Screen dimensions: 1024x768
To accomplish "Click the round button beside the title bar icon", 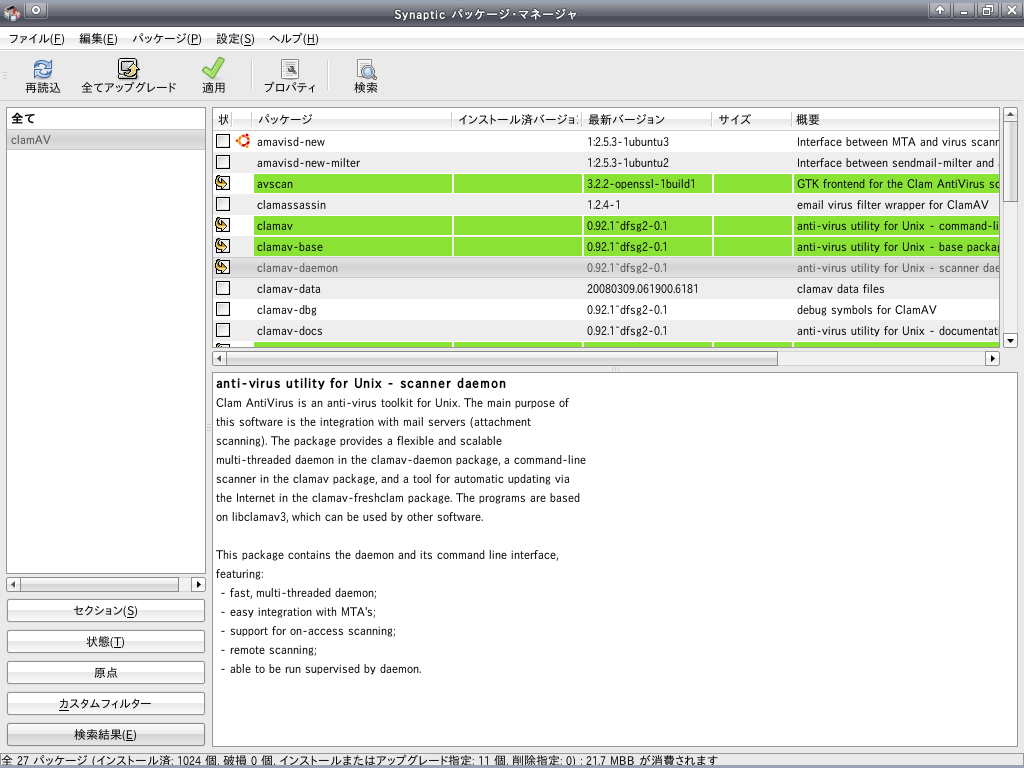I will click(36, 10).
